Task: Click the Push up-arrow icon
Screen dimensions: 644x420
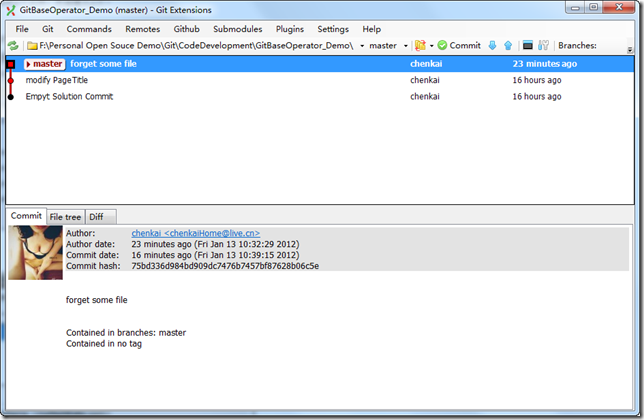Action: [x=508, y=45]
